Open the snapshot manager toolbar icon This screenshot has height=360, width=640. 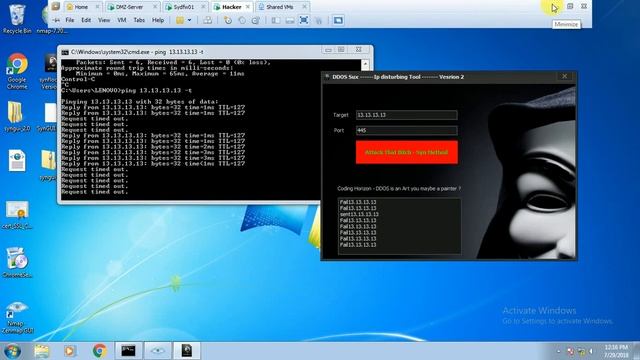(x=256, y=20)
